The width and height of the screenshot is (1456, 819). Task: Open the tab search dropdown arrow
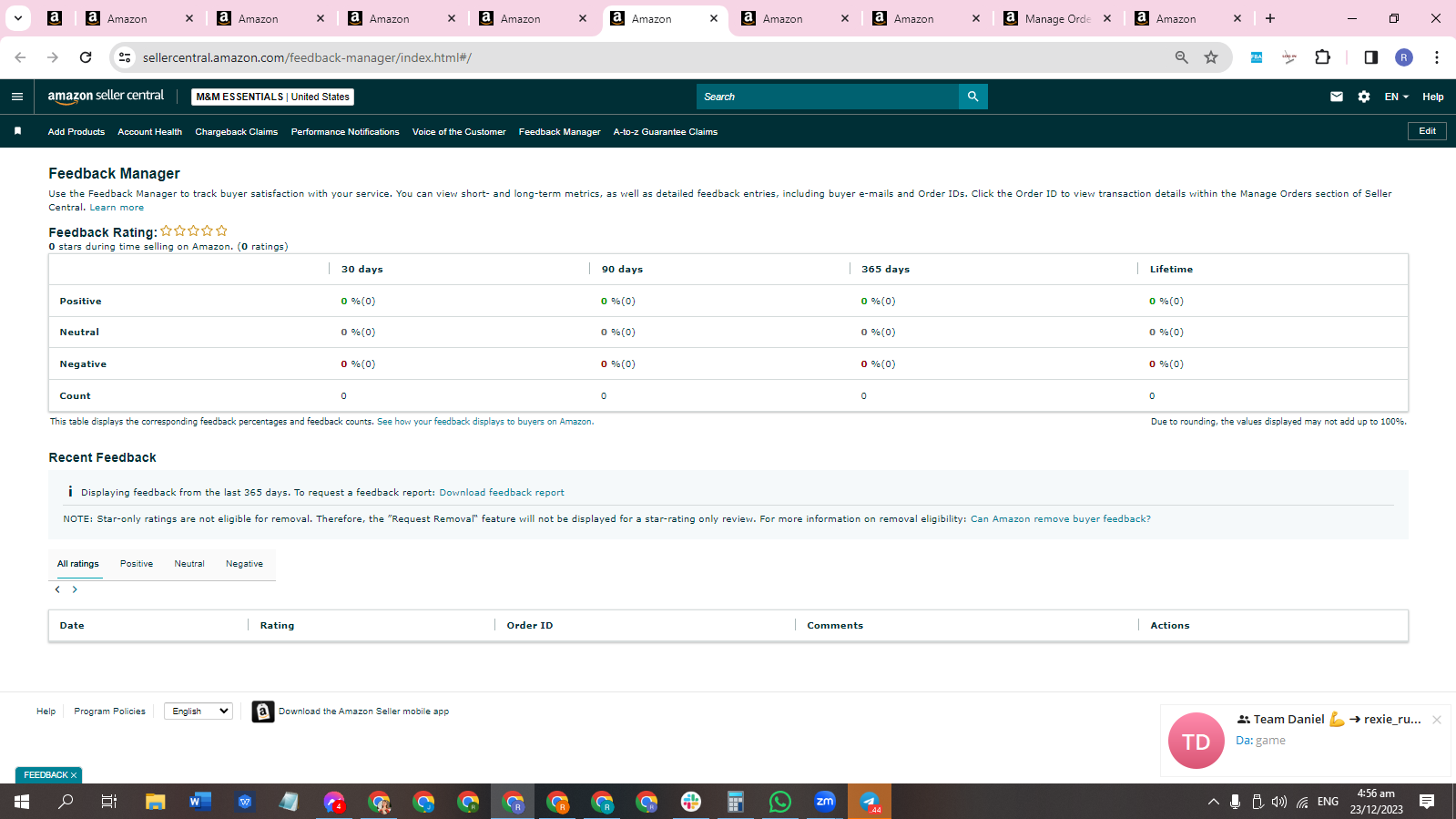18,18
